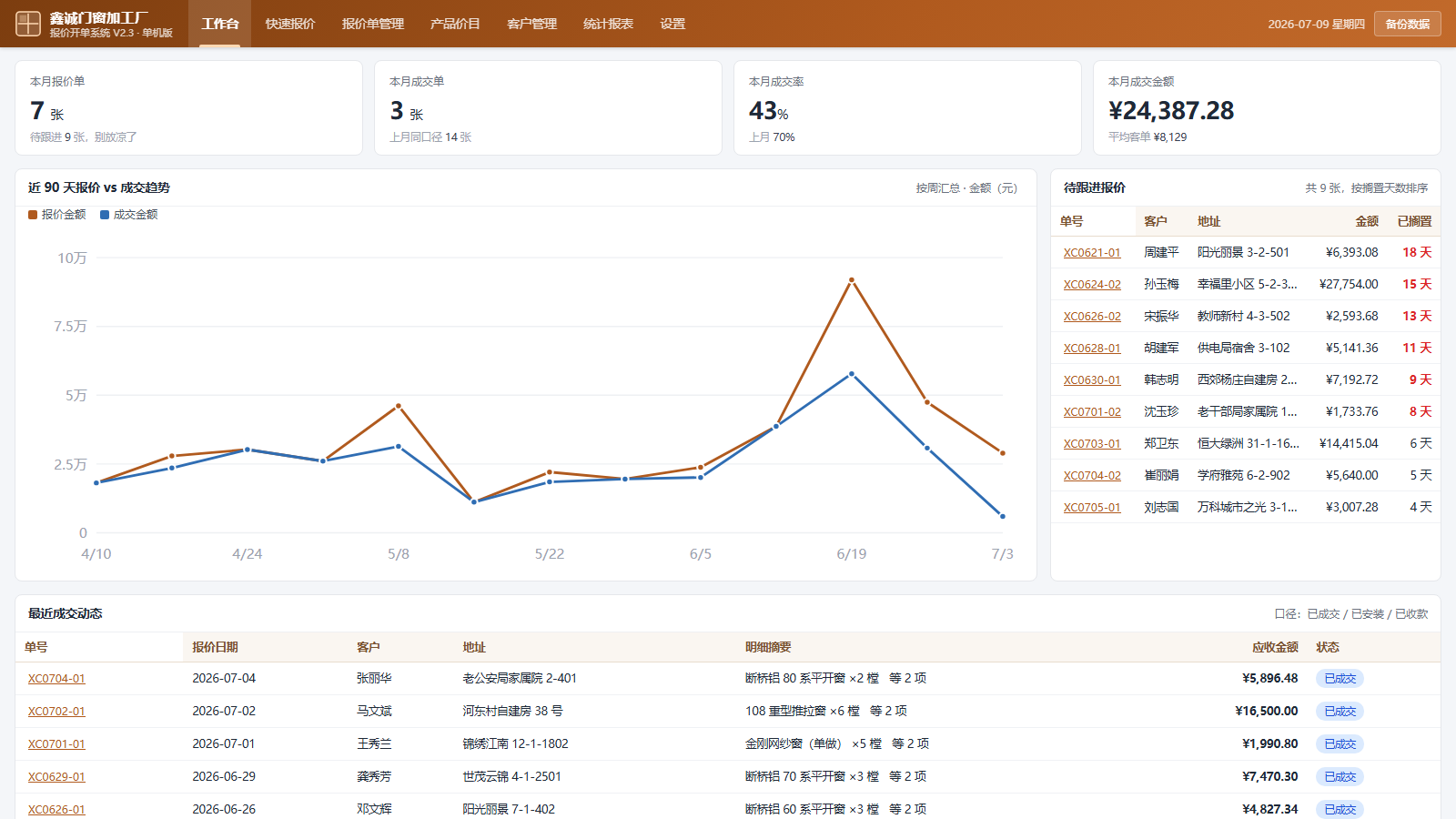Open the 客户管理 tab
This screenshot has height=819, width=1456.
[531, 24]
